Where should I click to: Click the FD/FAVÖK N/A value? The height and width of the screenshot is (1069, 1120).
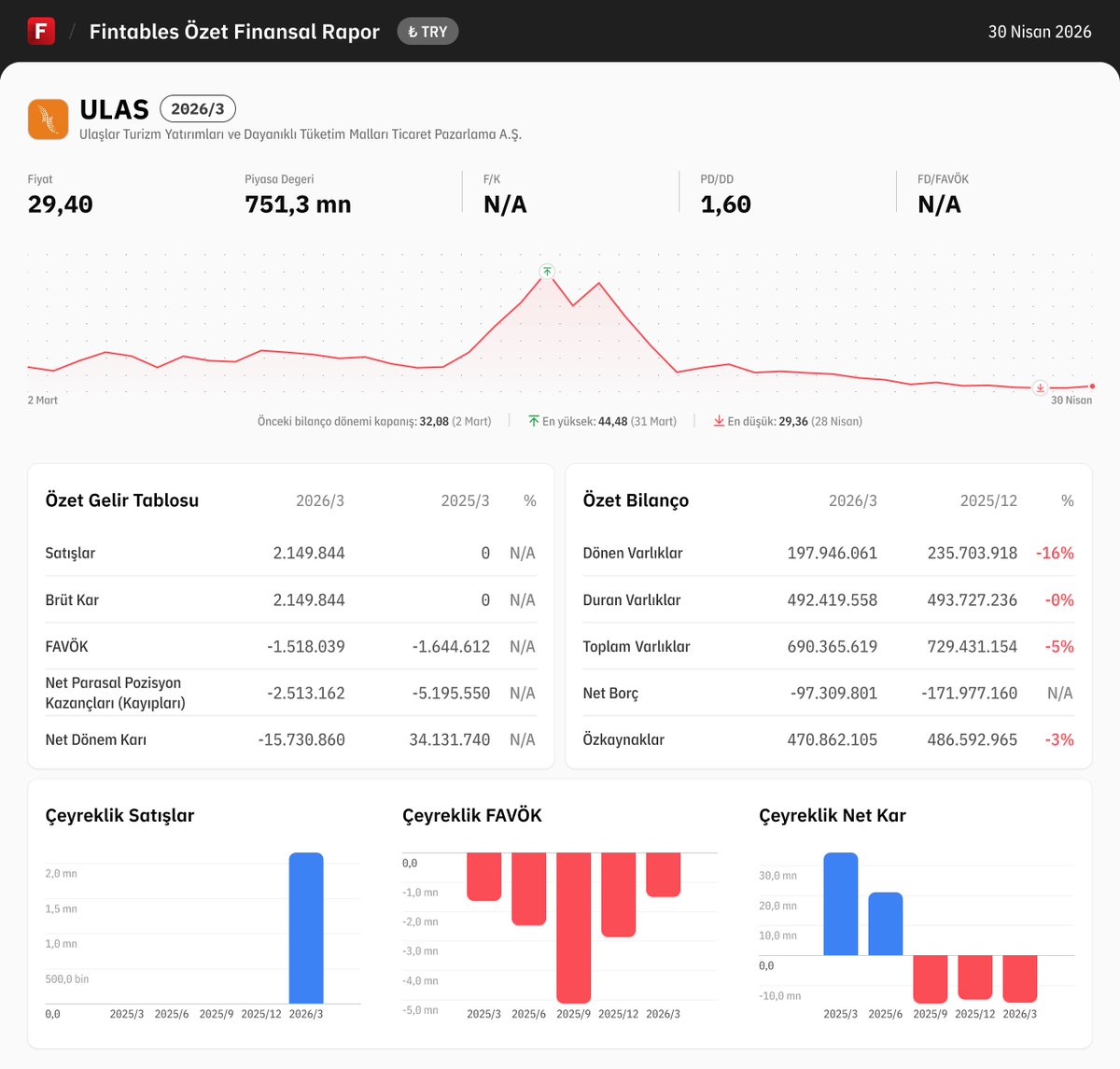click(939, 204)
